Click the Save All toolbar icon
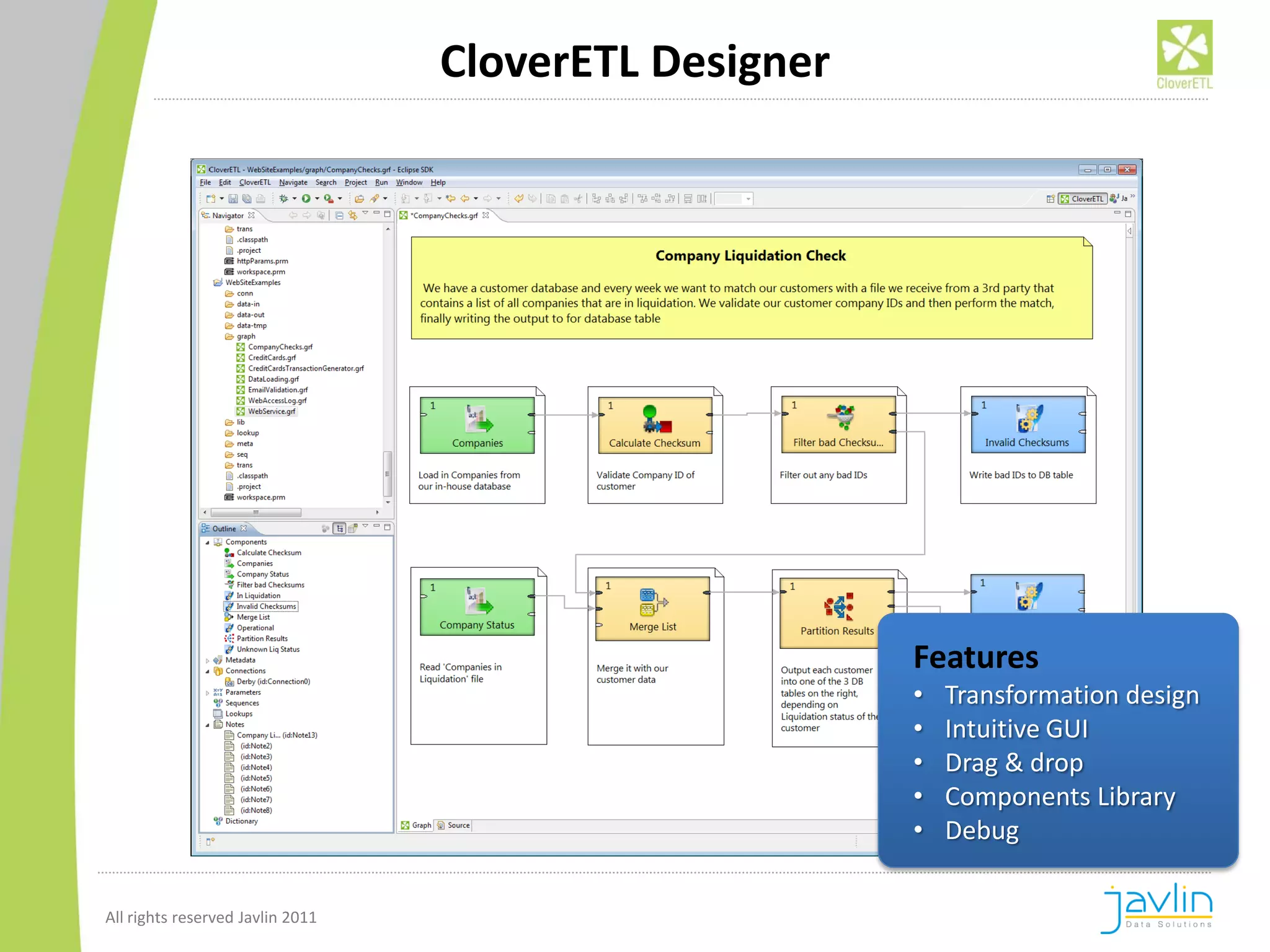Screen dimensions: 1270x952 pyautogui.click(x=247, y=199)
